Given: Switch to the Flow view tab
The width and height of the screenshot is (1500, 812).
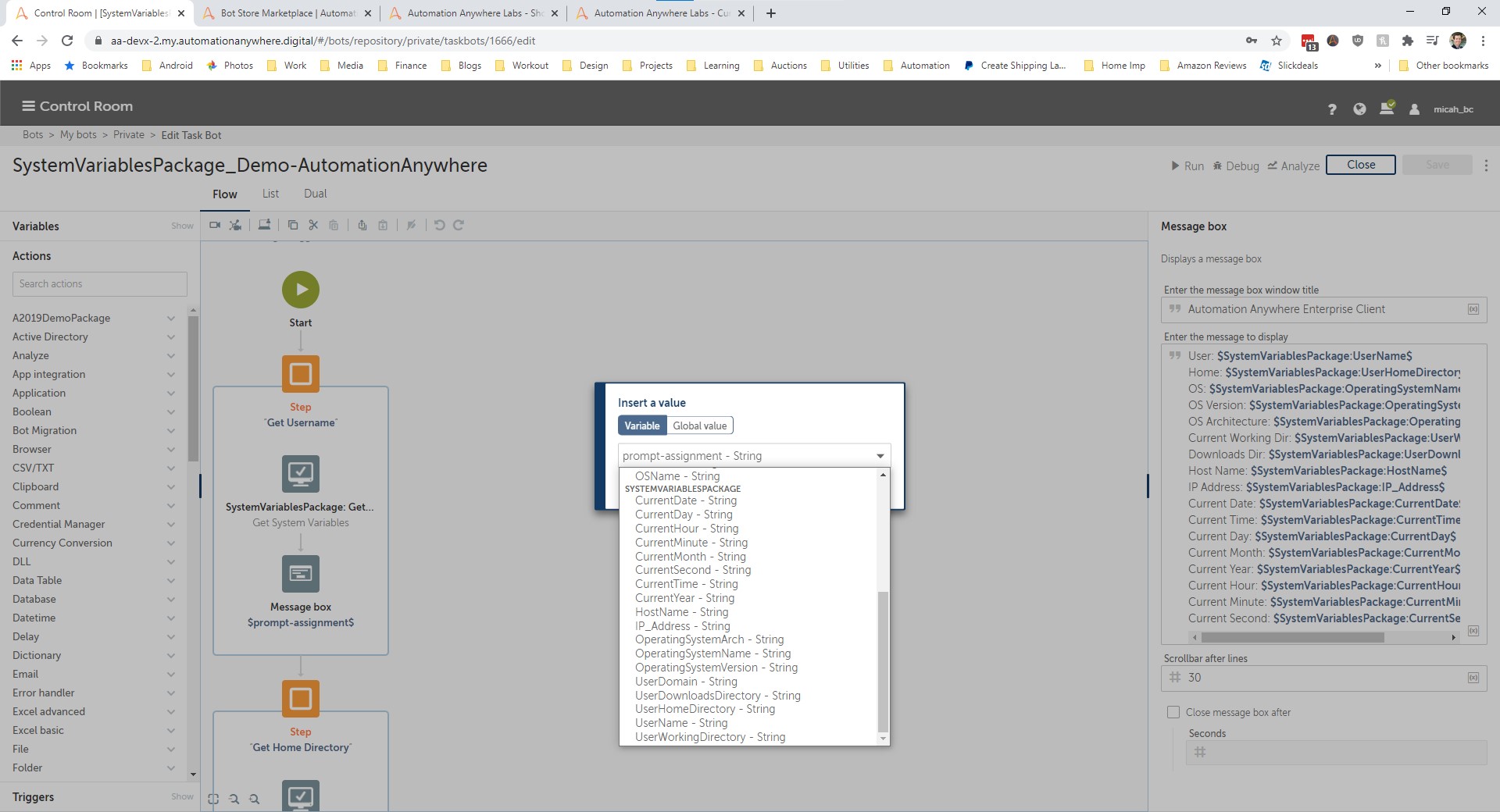Looking at the screenshot, I should (x=225, y=194).
